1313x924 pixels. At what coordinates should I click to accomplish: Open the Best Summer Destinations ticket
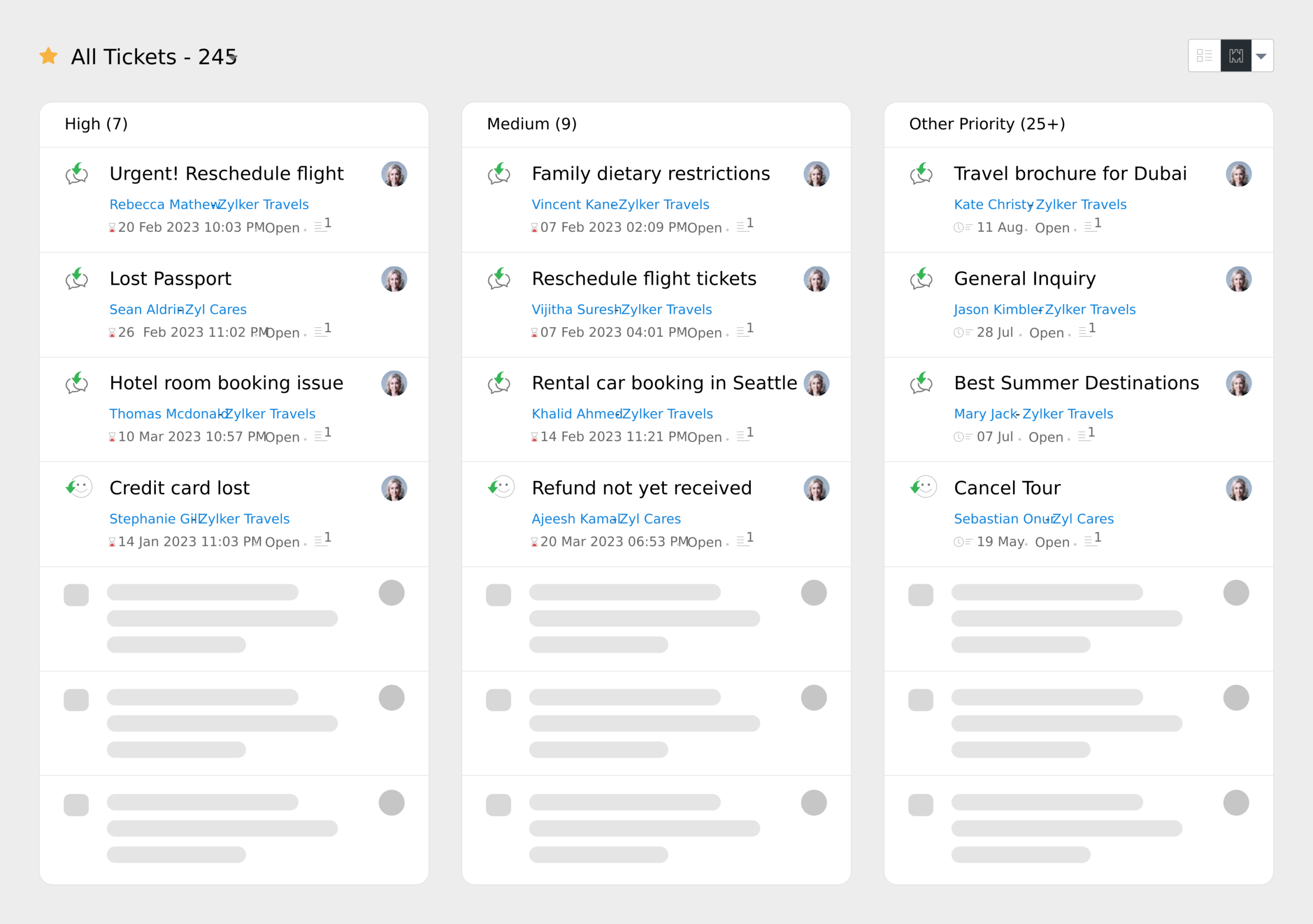1076,383
